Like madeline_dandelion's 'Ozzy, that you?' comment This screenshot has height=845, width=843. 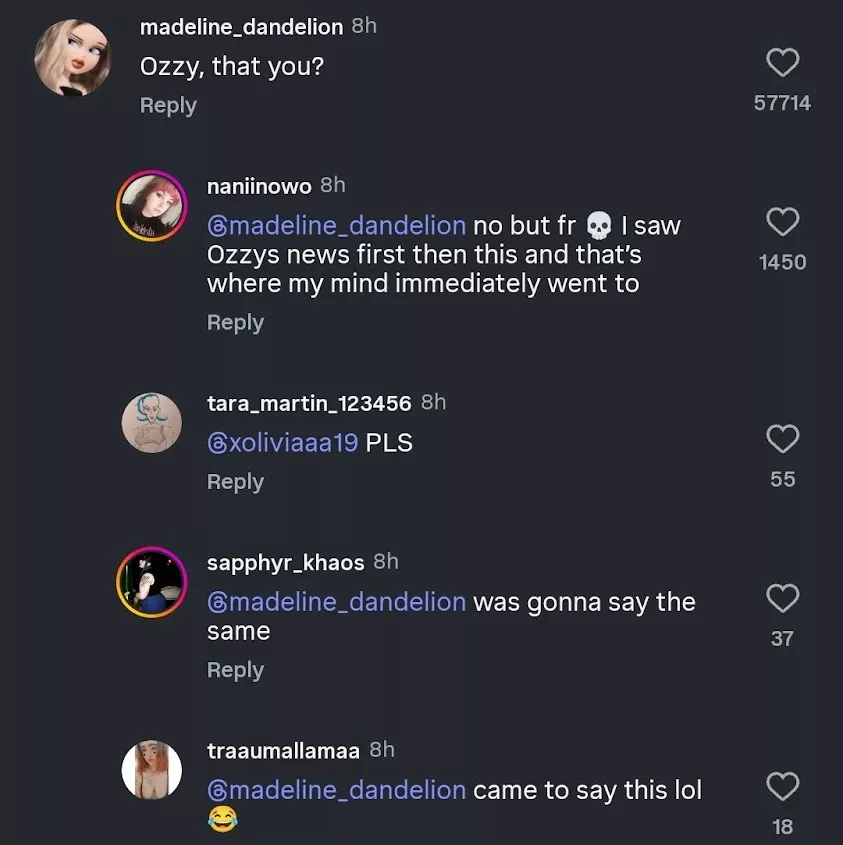tap(782, 64)
